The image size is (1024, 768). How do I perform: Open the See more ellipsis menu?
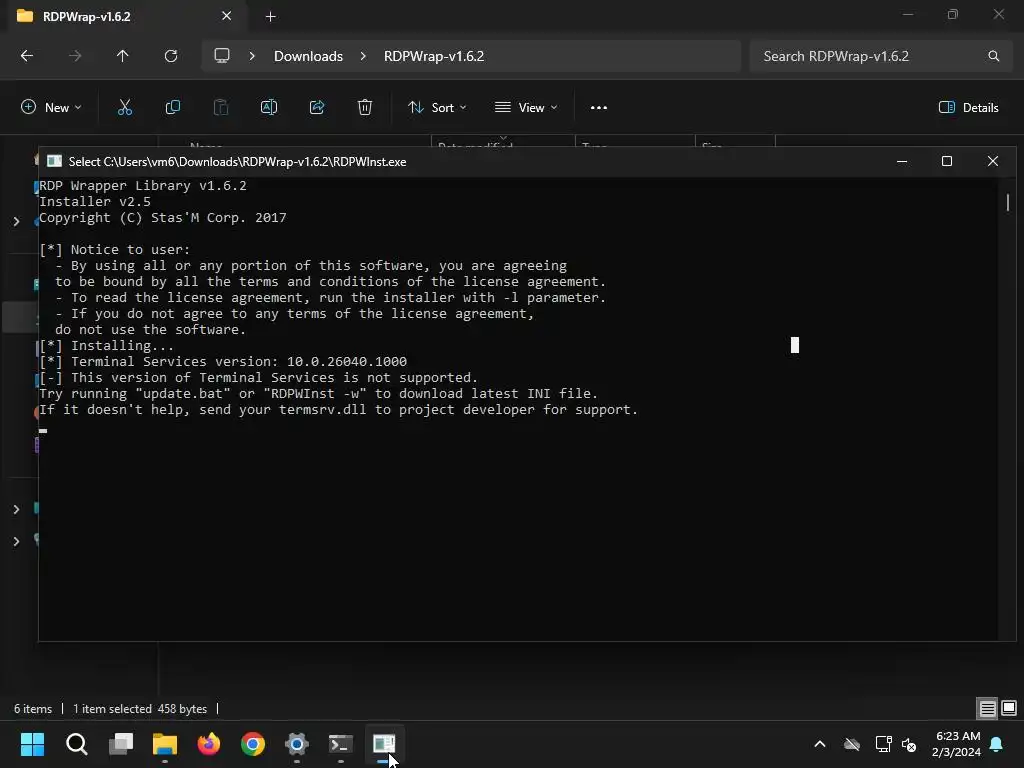pyautogui.click(x=599, y=108)
